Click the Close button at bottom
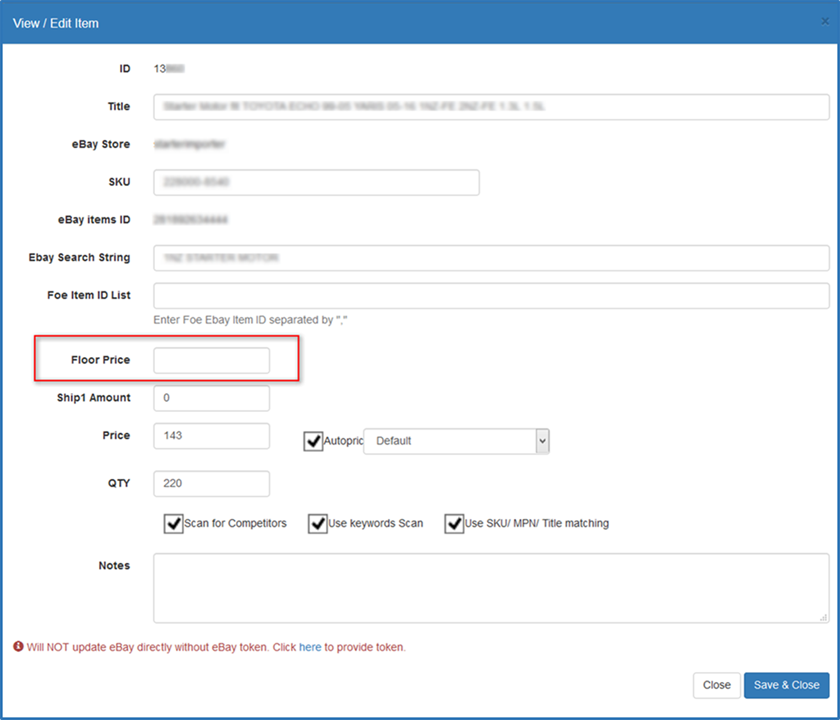Screen dimensions: 840x720 click(x=716, y=685)
